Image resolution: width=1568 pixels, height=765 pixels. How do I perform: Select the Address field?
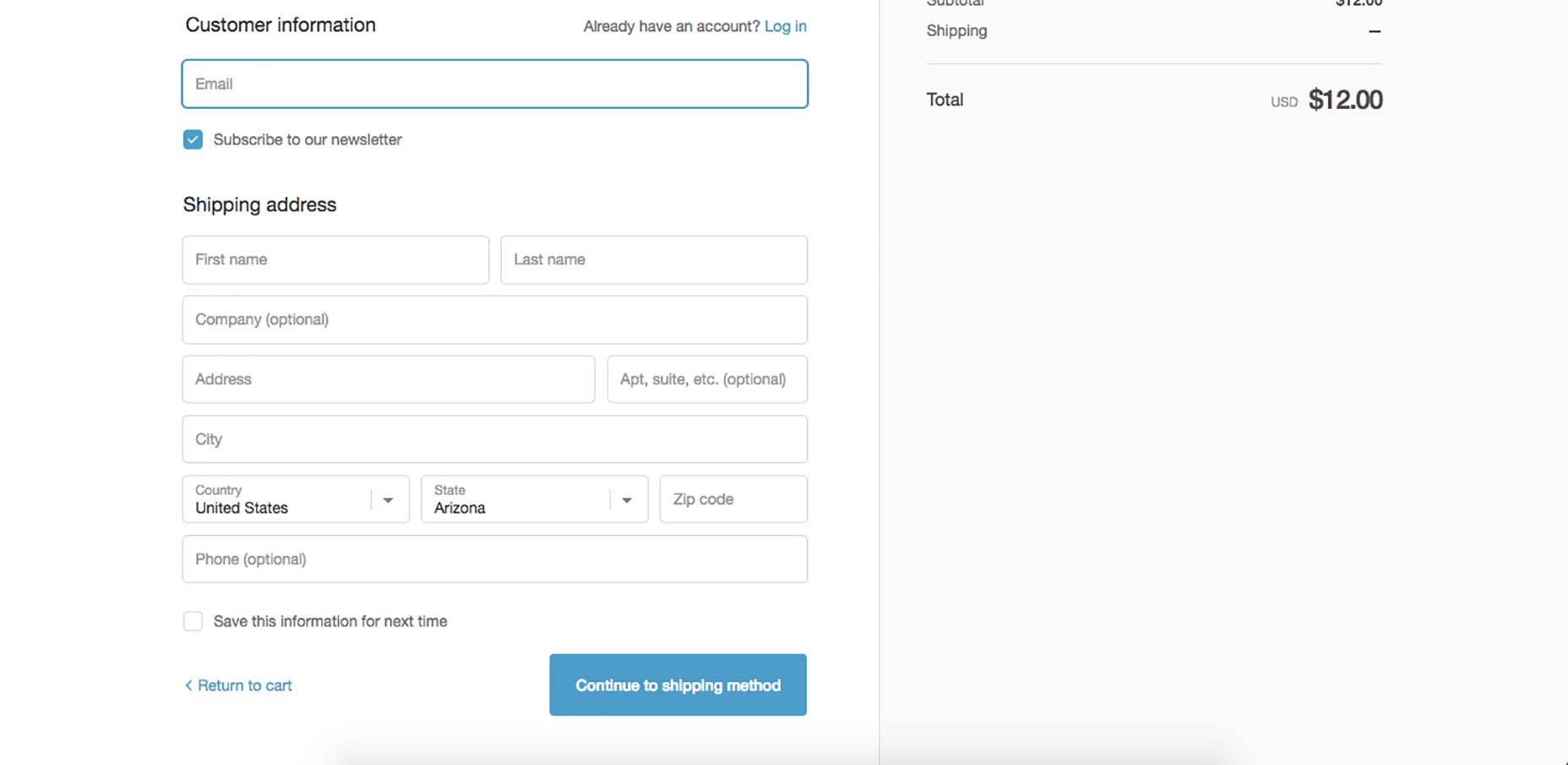389,379
